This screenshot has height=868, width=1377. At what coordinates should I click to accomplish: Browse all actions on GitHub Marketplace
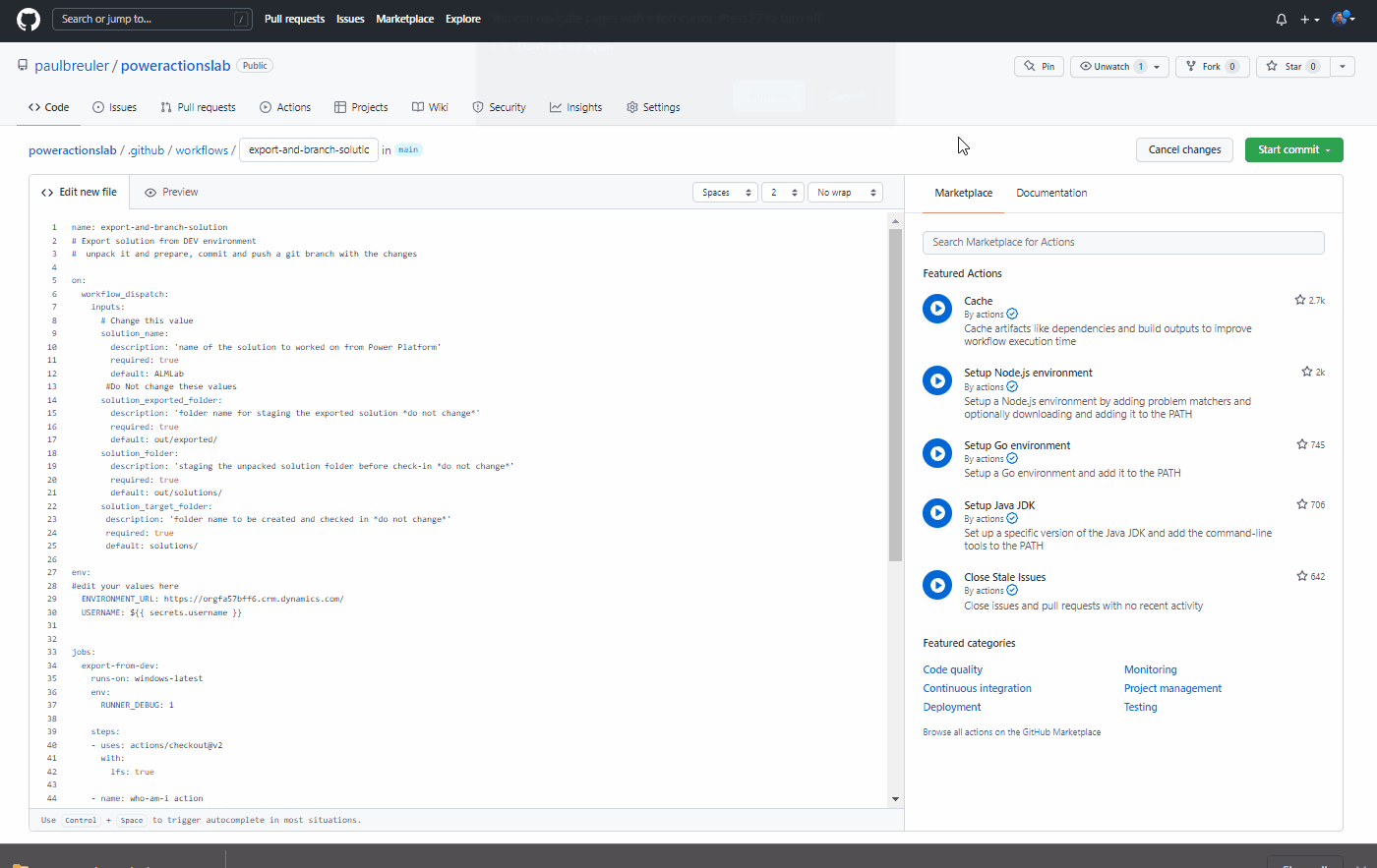1011,731
